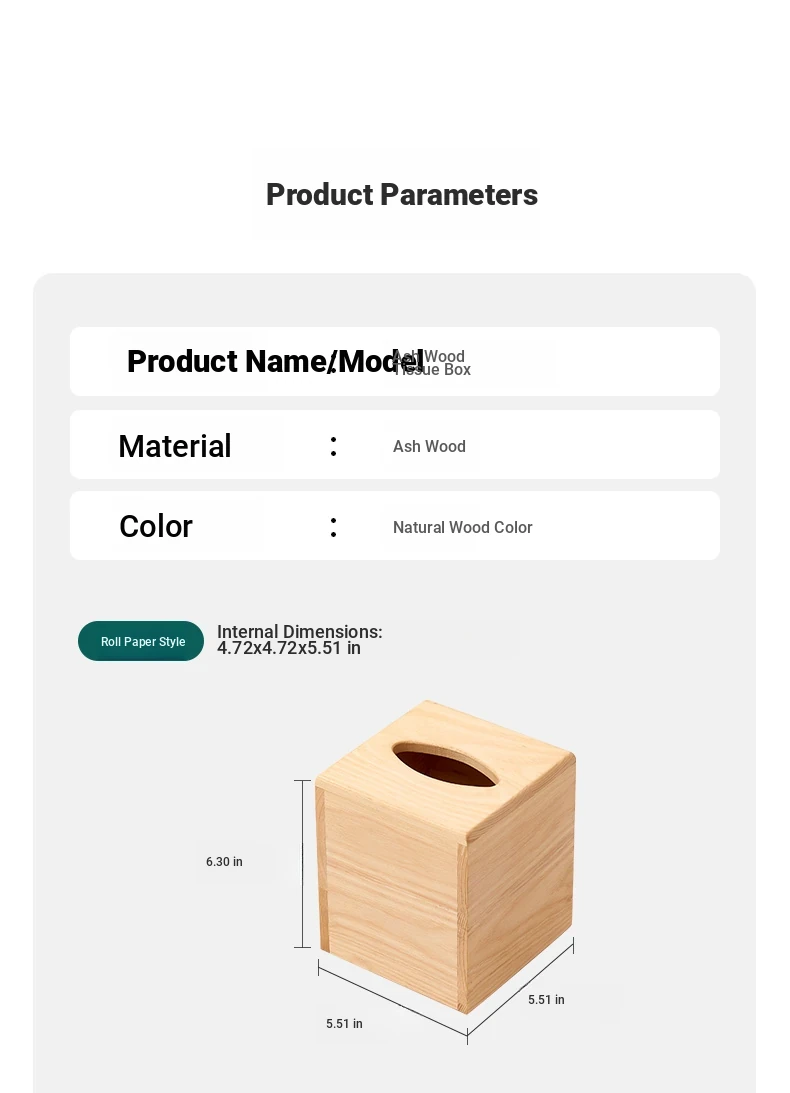Click the bottom-left width measurement line
790x1093 pixels.
pyautogui.click(x=393, y=1002)
